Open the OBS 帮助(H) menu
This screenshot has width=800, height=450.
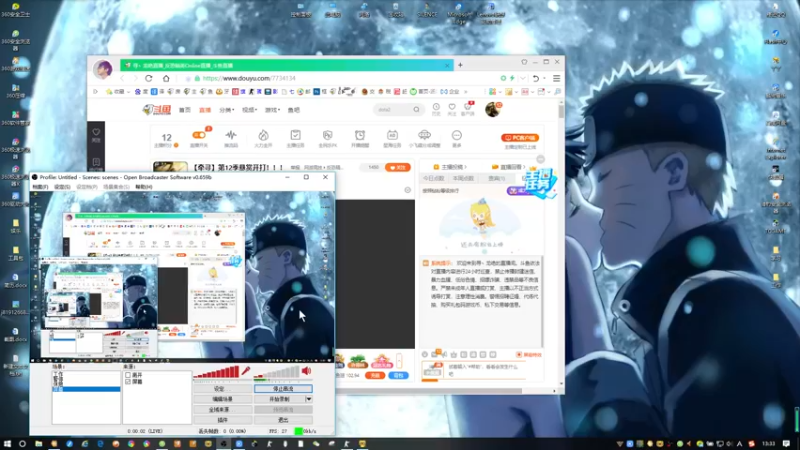(x=144, y=187)
